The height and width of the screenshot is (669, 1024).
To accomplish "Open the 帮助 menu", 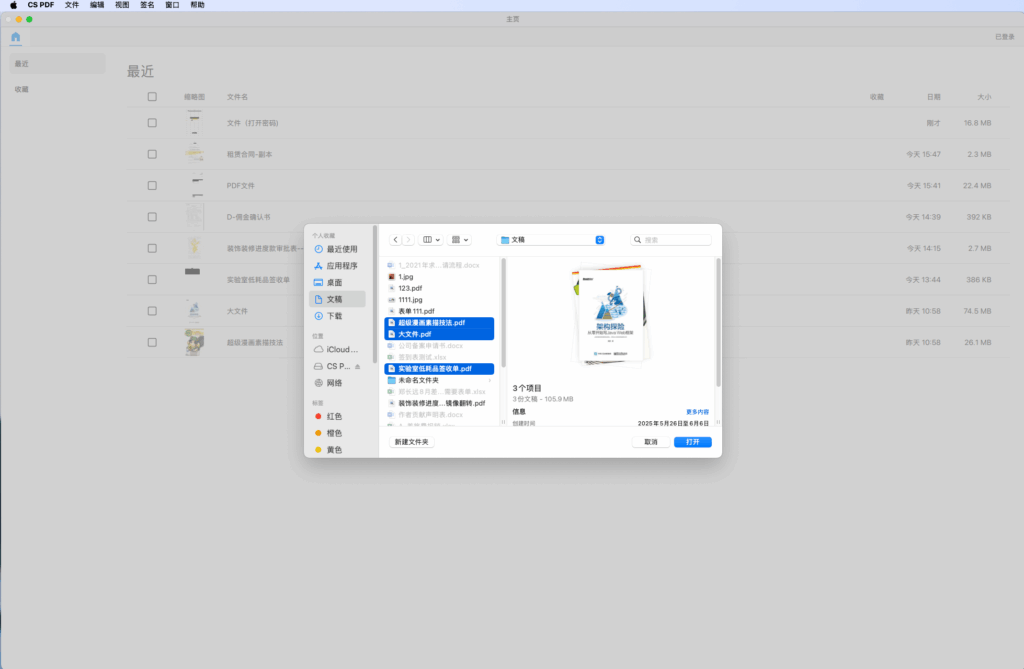I will coord(197,5).
